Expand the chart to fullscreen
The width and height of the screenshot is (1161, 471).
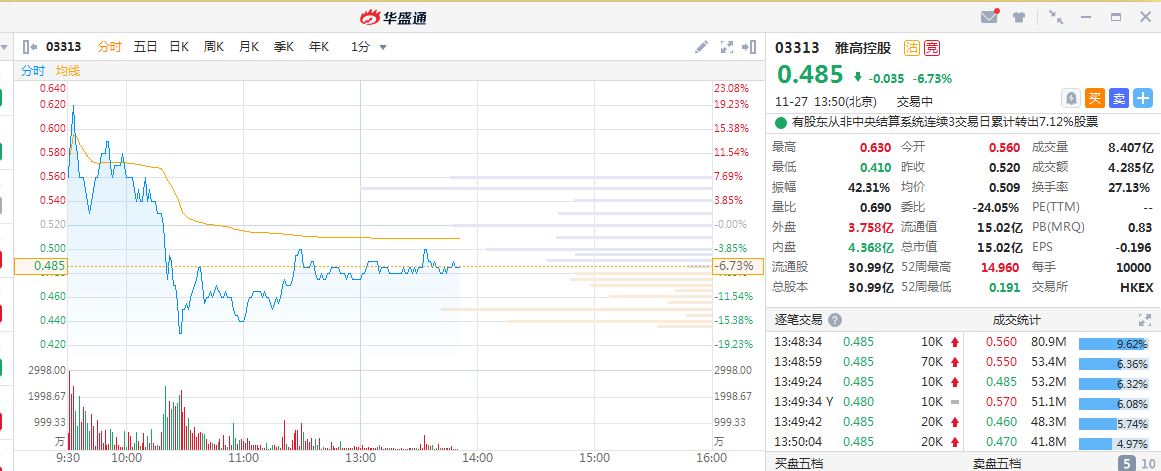point(727,47)
